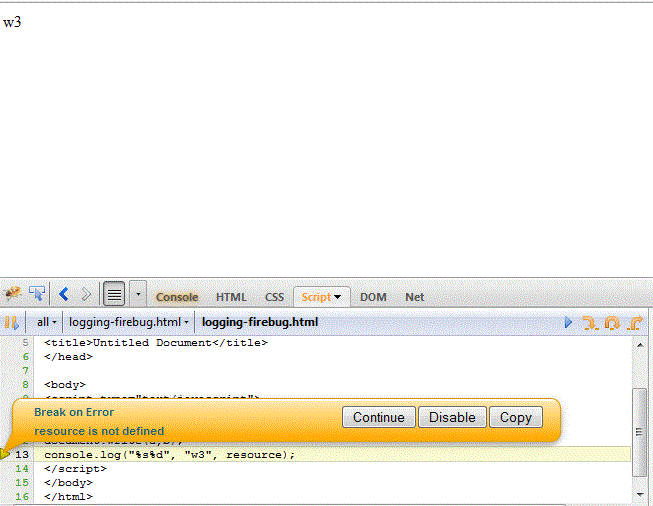653x506 pixels.
Task: Activate the element inspector pointer tool
Action: click(37, 294)
